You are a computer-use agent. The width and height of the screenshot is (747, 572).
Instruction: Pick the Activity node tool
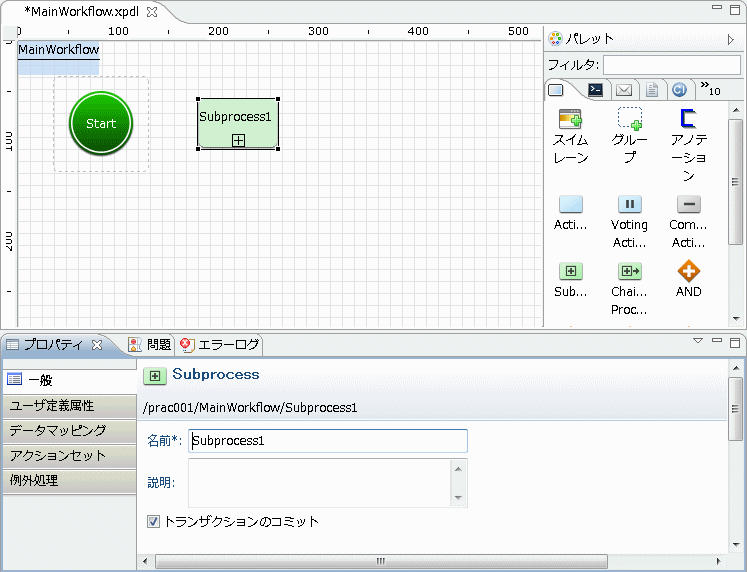570,213
